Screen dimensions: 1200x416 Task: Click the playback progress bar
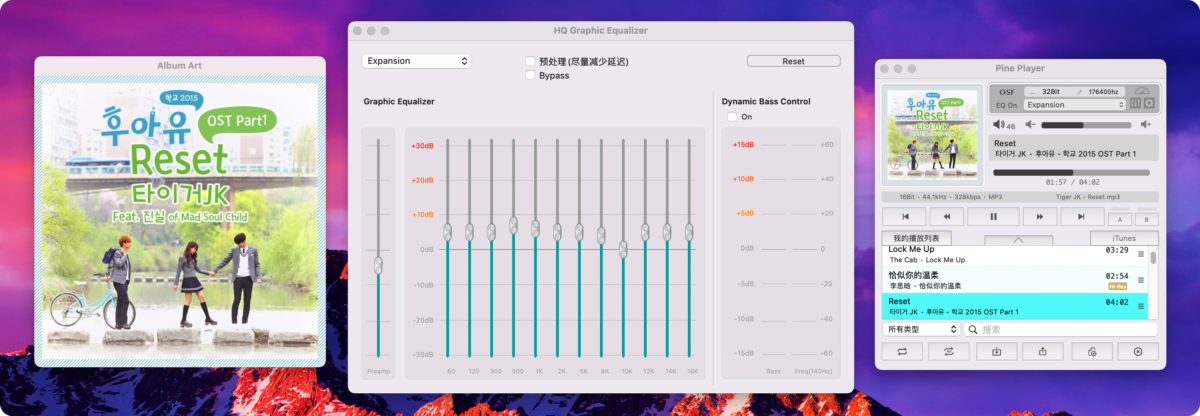[x=1071, y=172]
